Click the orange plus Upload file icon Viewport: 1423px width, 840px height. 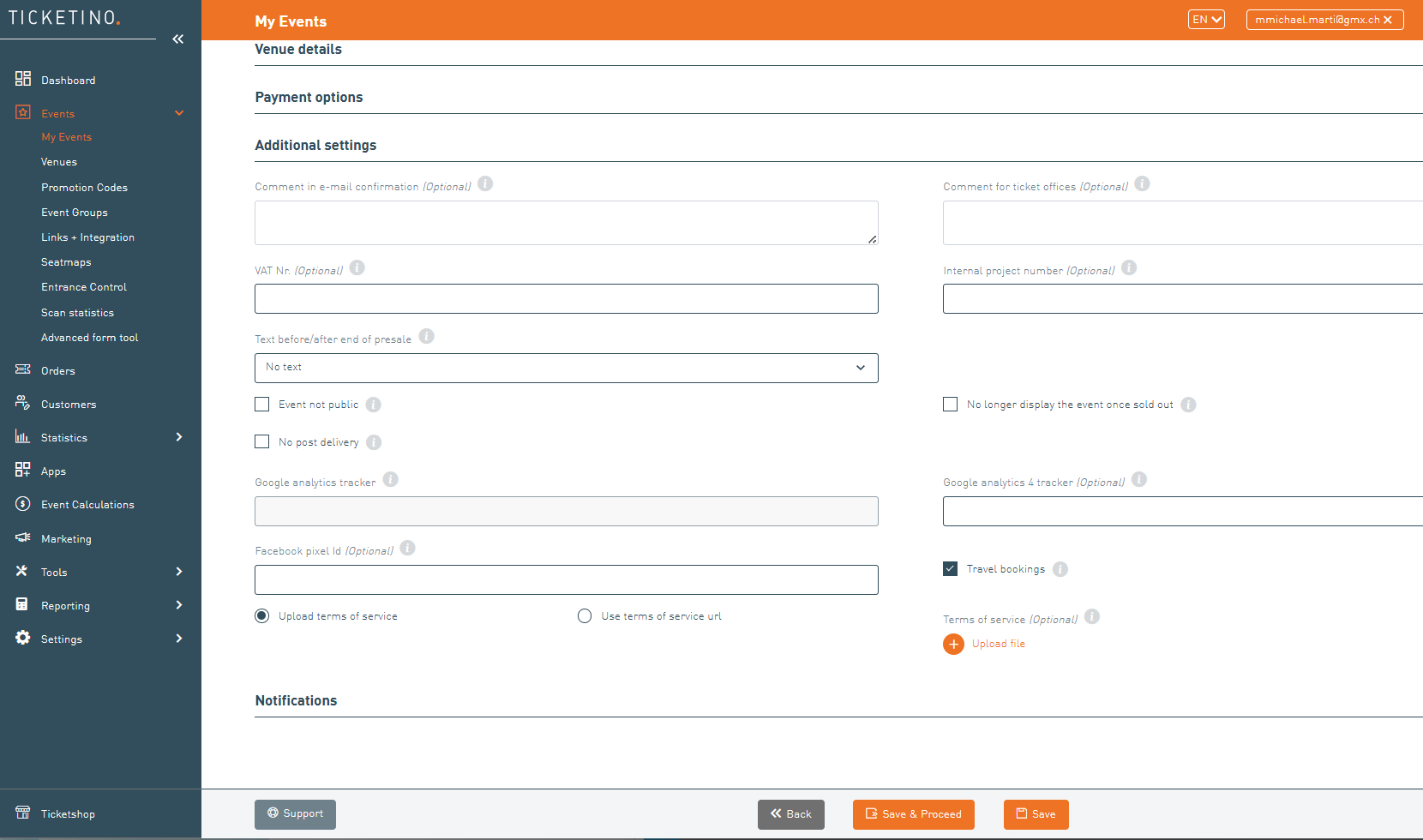pos(953,644)
